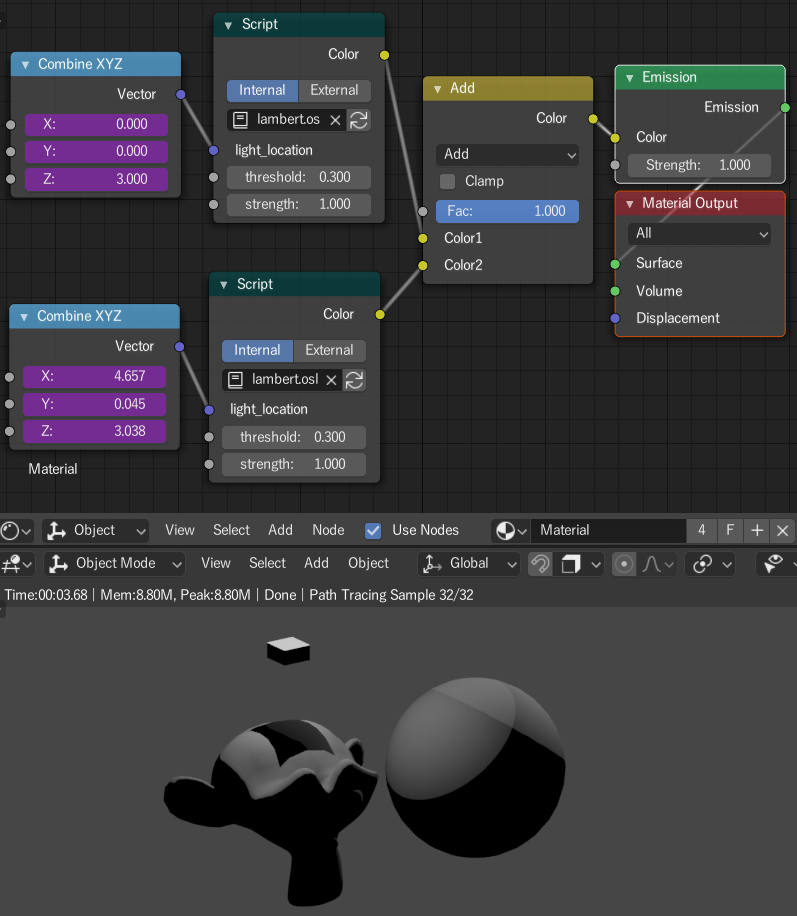Open the All render target dropdown
The width and height of the screenshot is (797, 916).
[699, 234]
